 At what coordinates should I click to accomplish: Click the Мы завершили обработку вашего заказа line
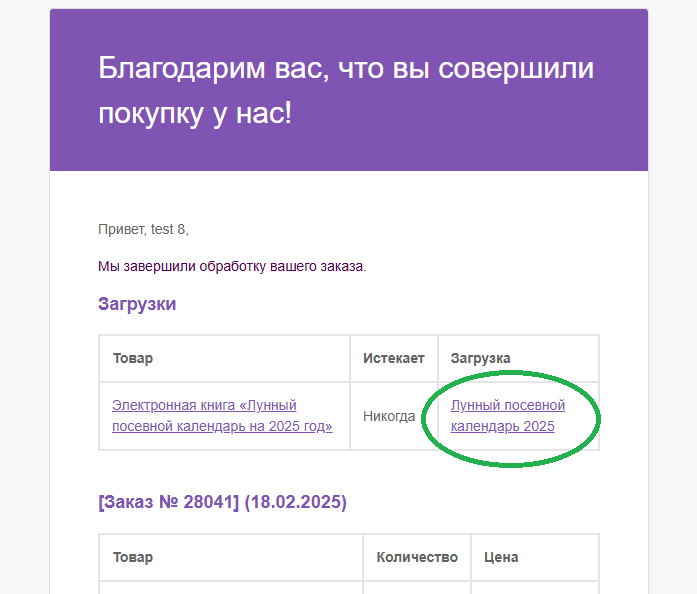click(x=232, y=266)
